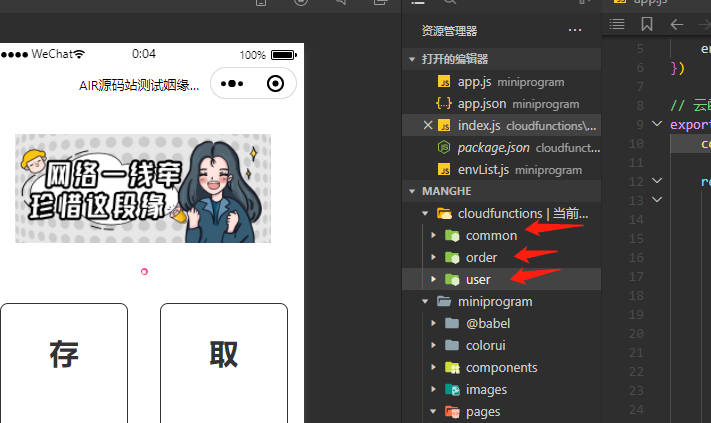Image resolution: width=711 pixels, height=423 pixels.
Task: Fold the code block at line 12
Action: pos(657,180)
